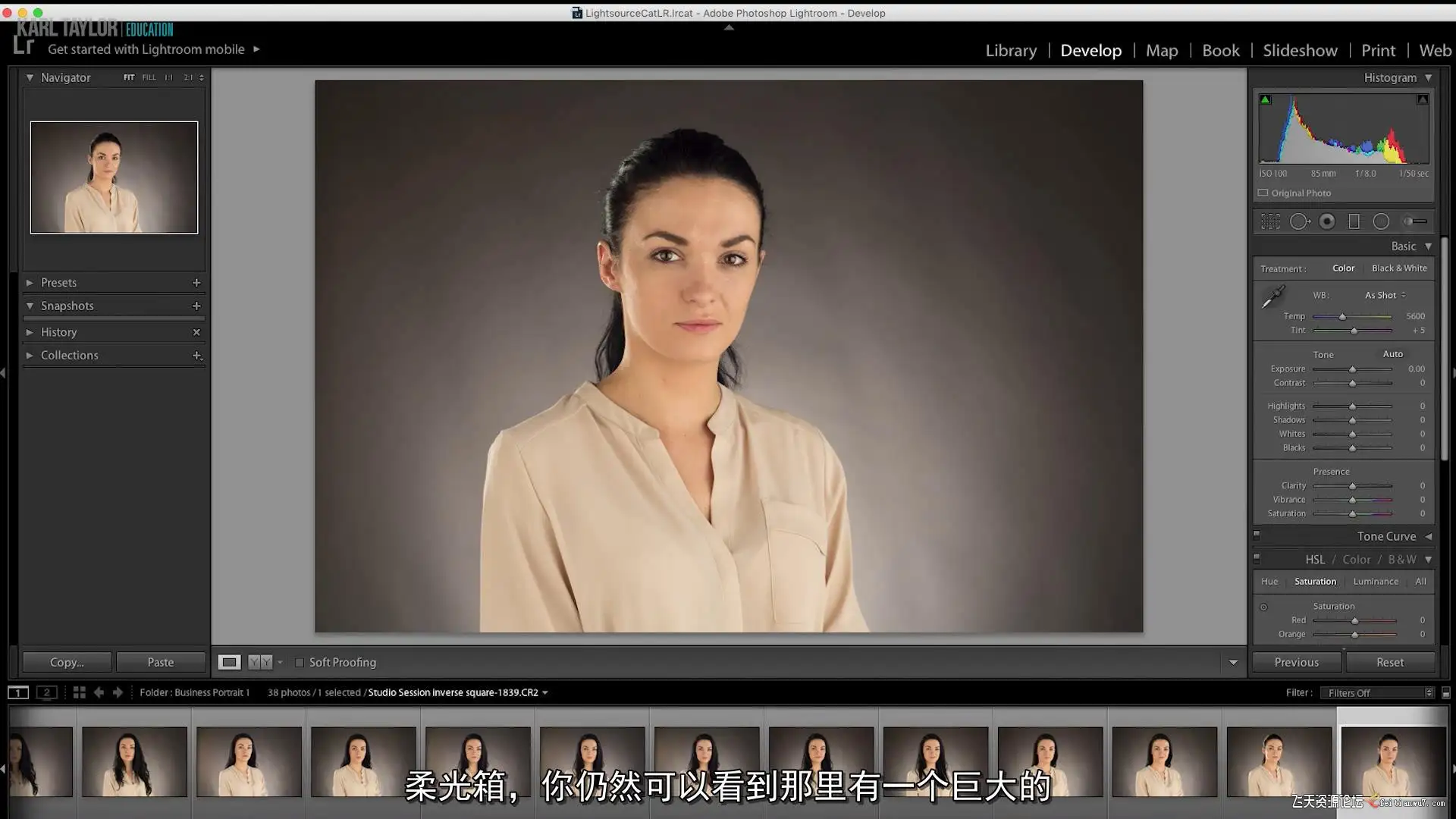Check the Original Photo checkbox
Image resolution: width=1456 pixels, height=819 pixels.
pos(1263,193)
